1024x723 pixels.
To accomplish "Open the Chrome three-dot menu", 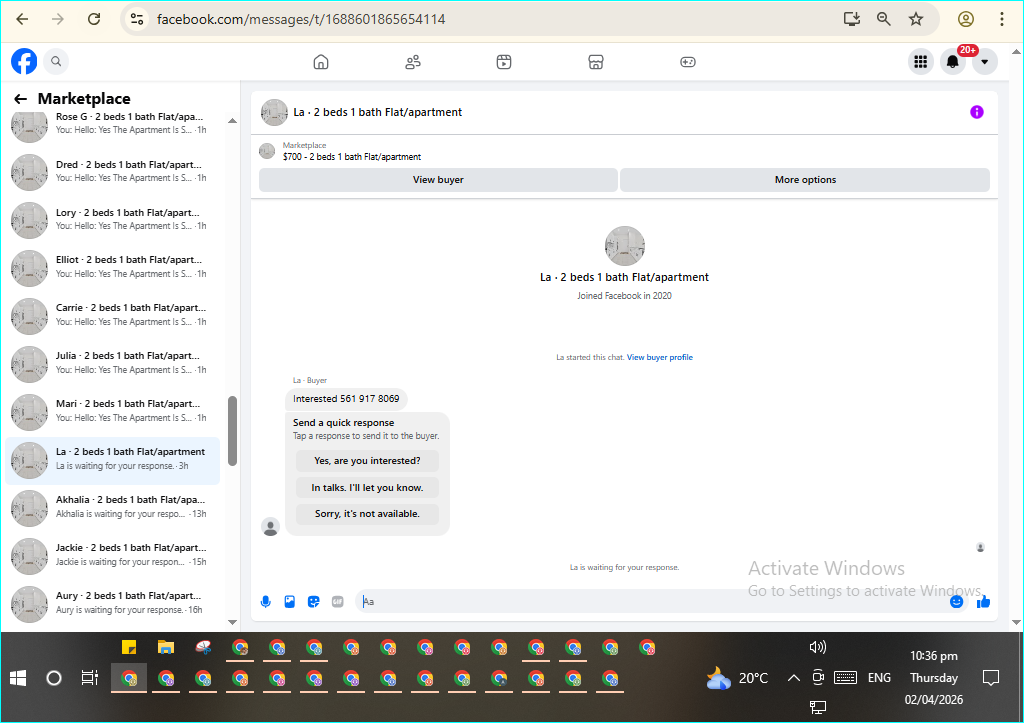I will (x=1002, y=19).
